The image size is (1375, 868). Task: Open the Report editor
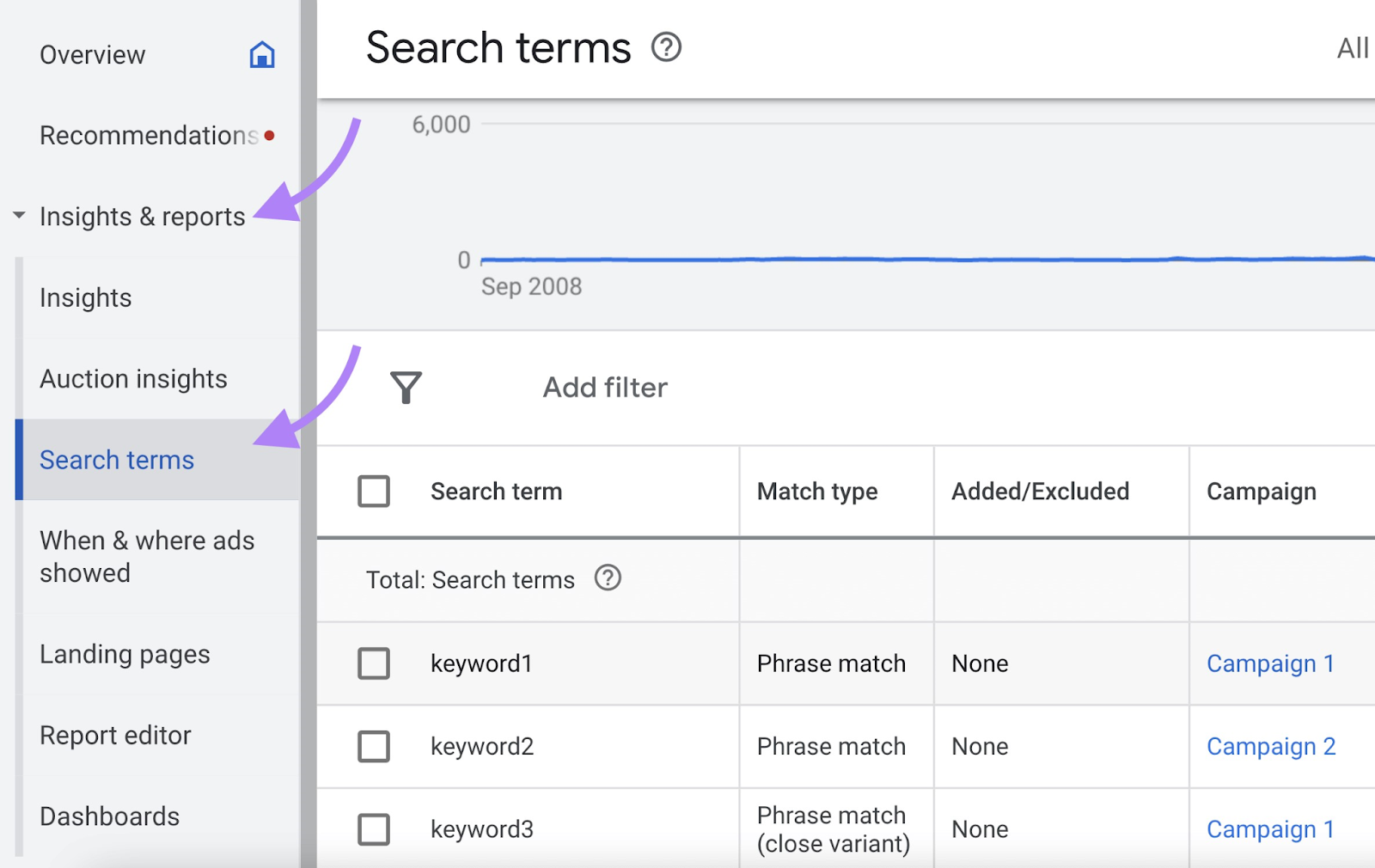coord(115,736)
